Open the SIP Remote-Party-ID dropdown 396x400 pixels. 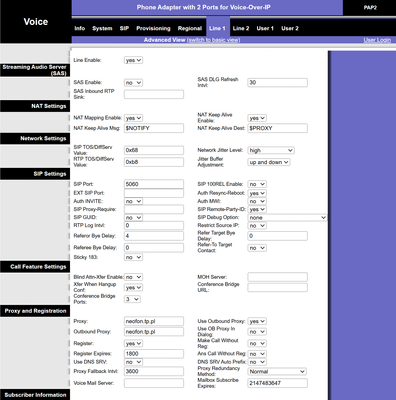coord(257,209)
